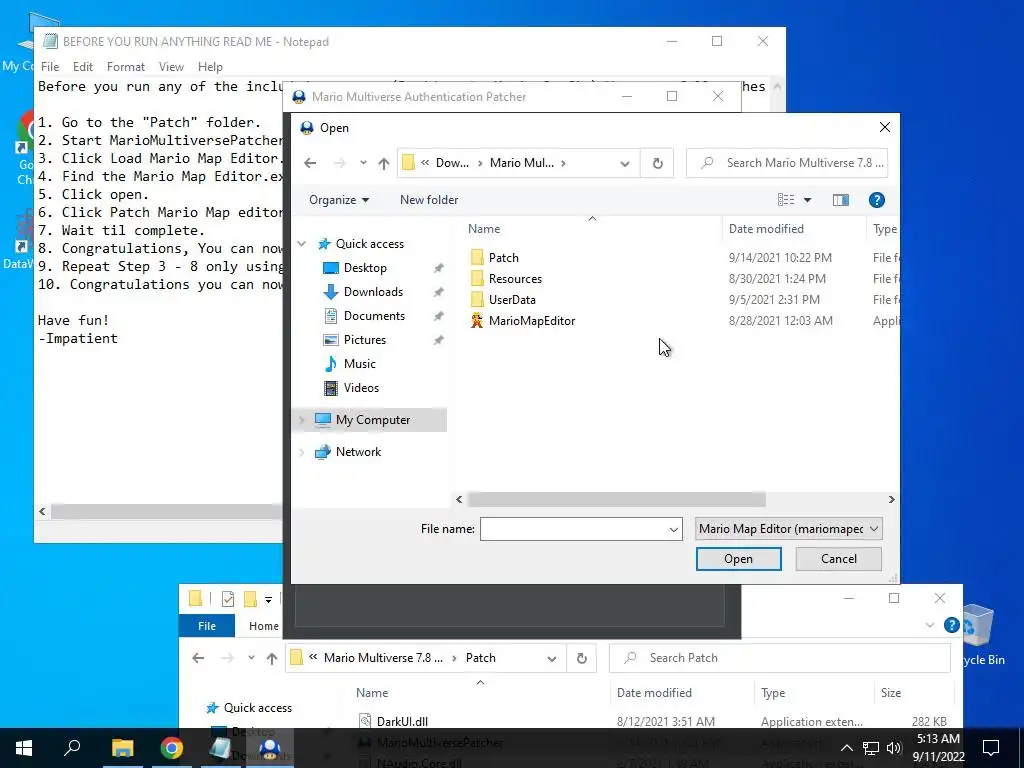The width and height of the screenshot is (1024, 768).
Task: Refresh the Patch Explorer window
Action: (x=581, y=658)
